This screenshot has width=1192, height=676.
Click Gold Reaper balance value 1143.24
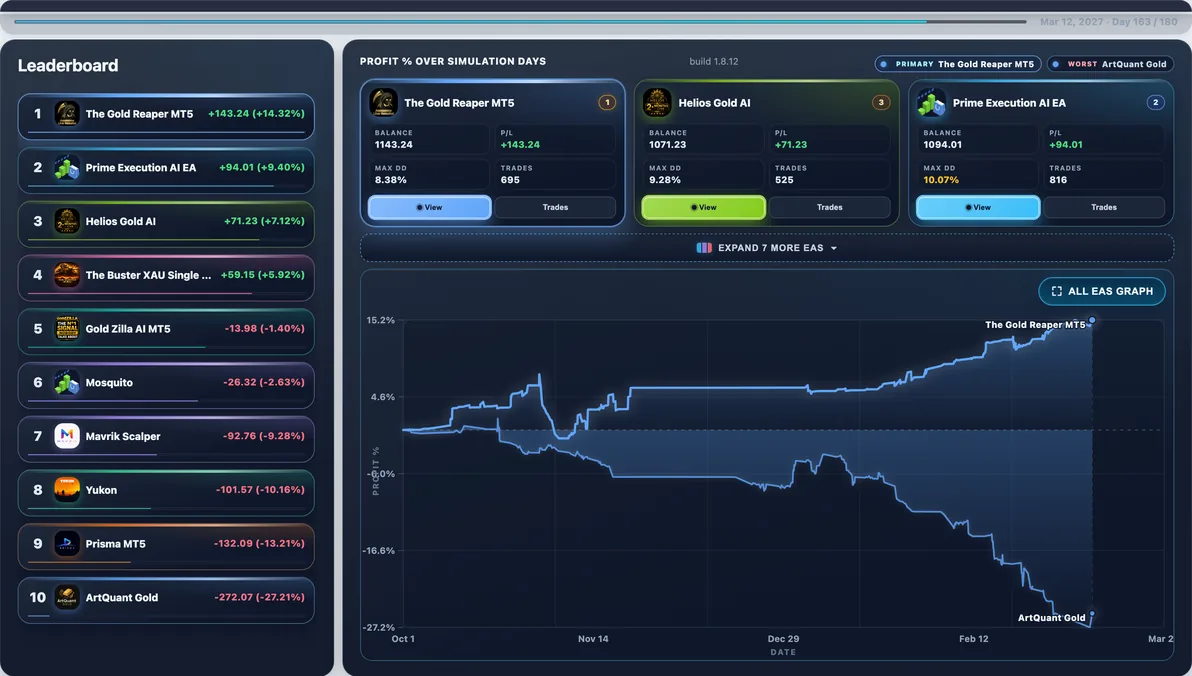(x=394, y=144)
